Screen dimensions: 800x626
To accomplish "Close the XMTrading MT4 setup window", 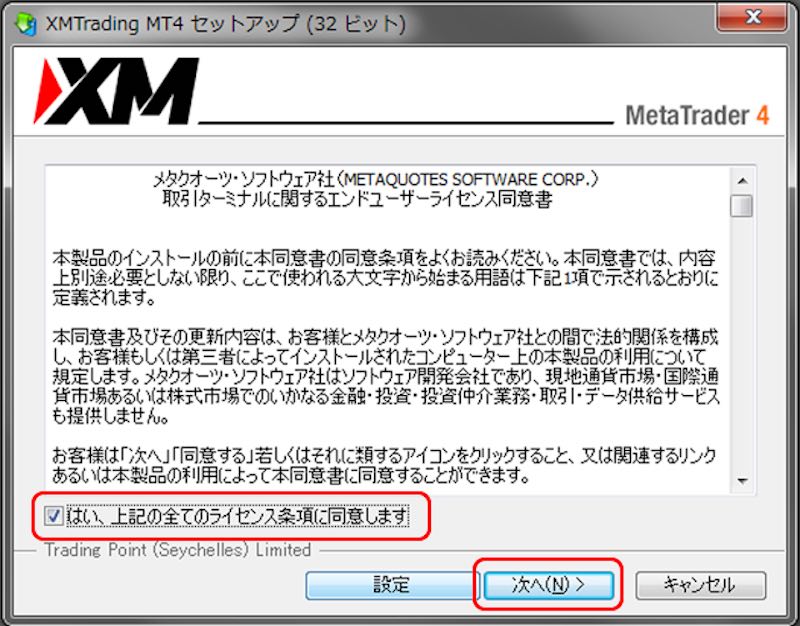I will (752, 17).
